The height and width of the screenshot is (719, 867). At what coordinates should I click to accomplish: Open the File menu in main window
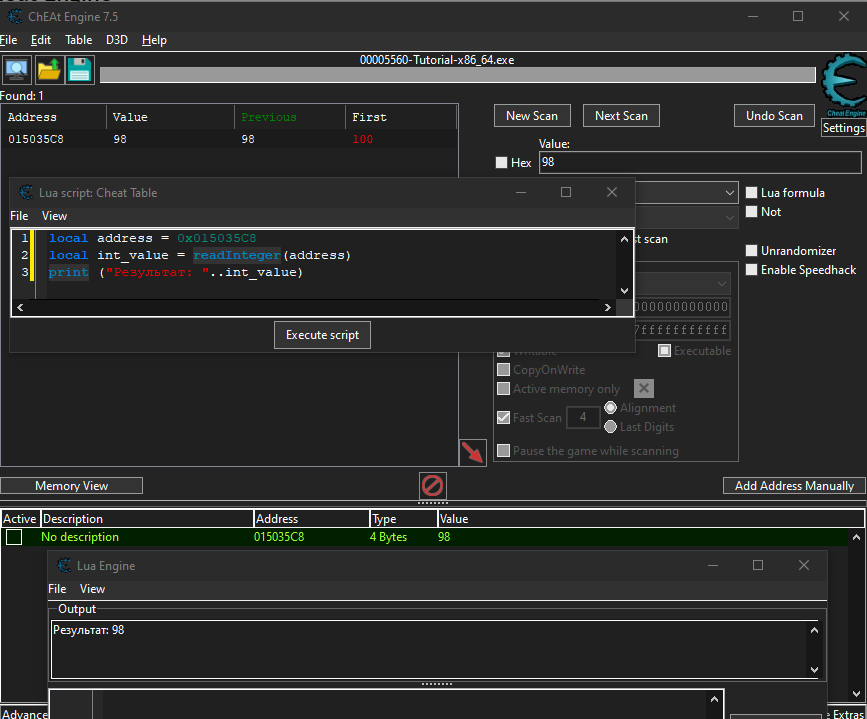(x=9, y=40)
